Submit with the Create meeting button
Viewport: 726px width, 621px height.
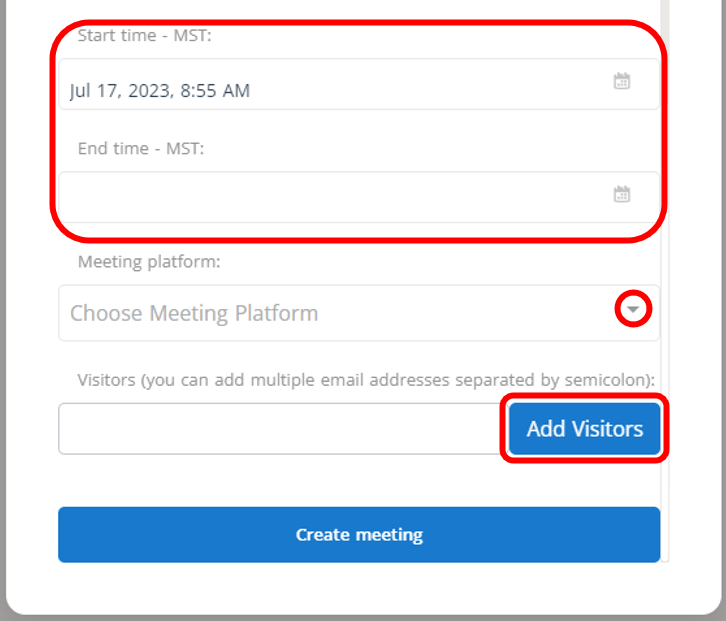(x=358, y=535)
